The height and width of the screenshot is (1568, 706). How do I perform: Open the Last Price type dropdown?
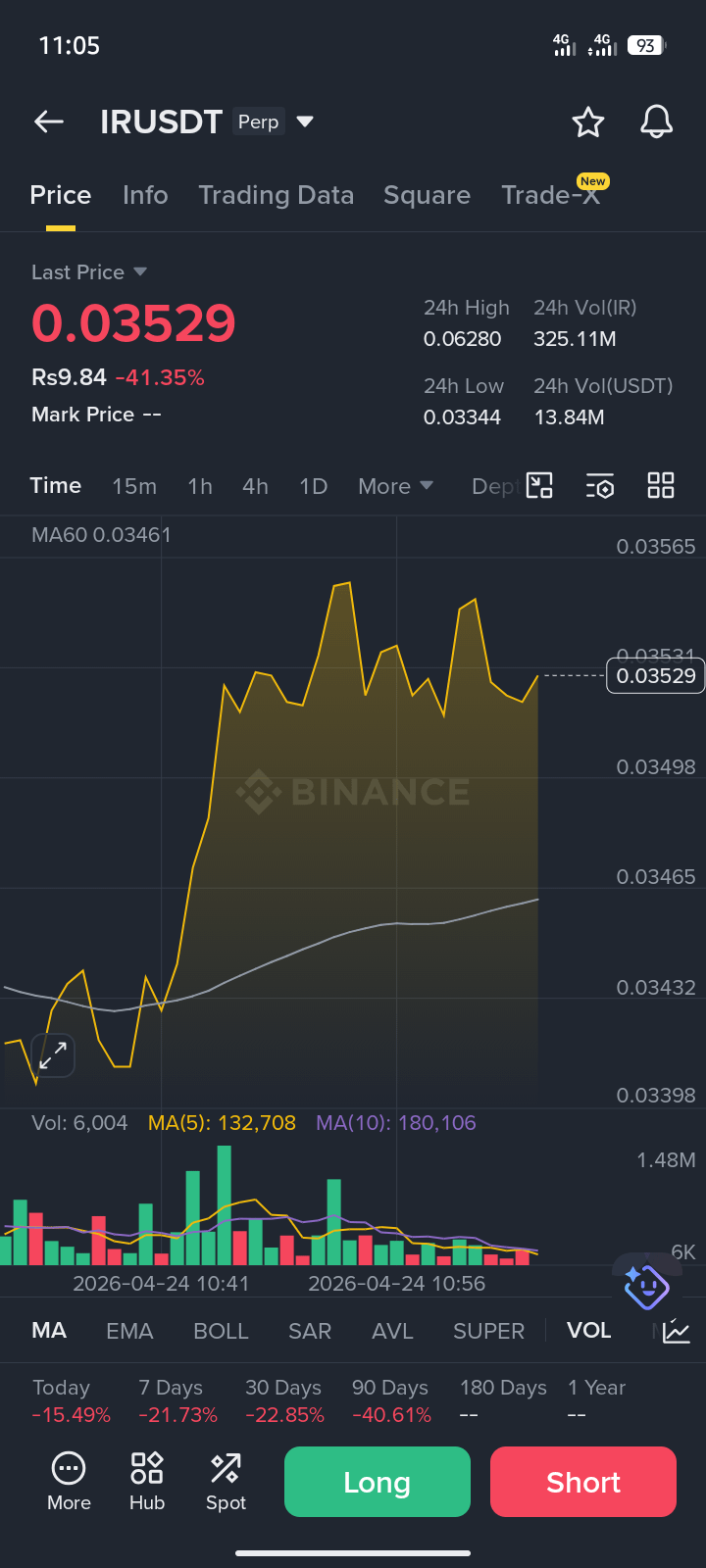coord(89,271)
